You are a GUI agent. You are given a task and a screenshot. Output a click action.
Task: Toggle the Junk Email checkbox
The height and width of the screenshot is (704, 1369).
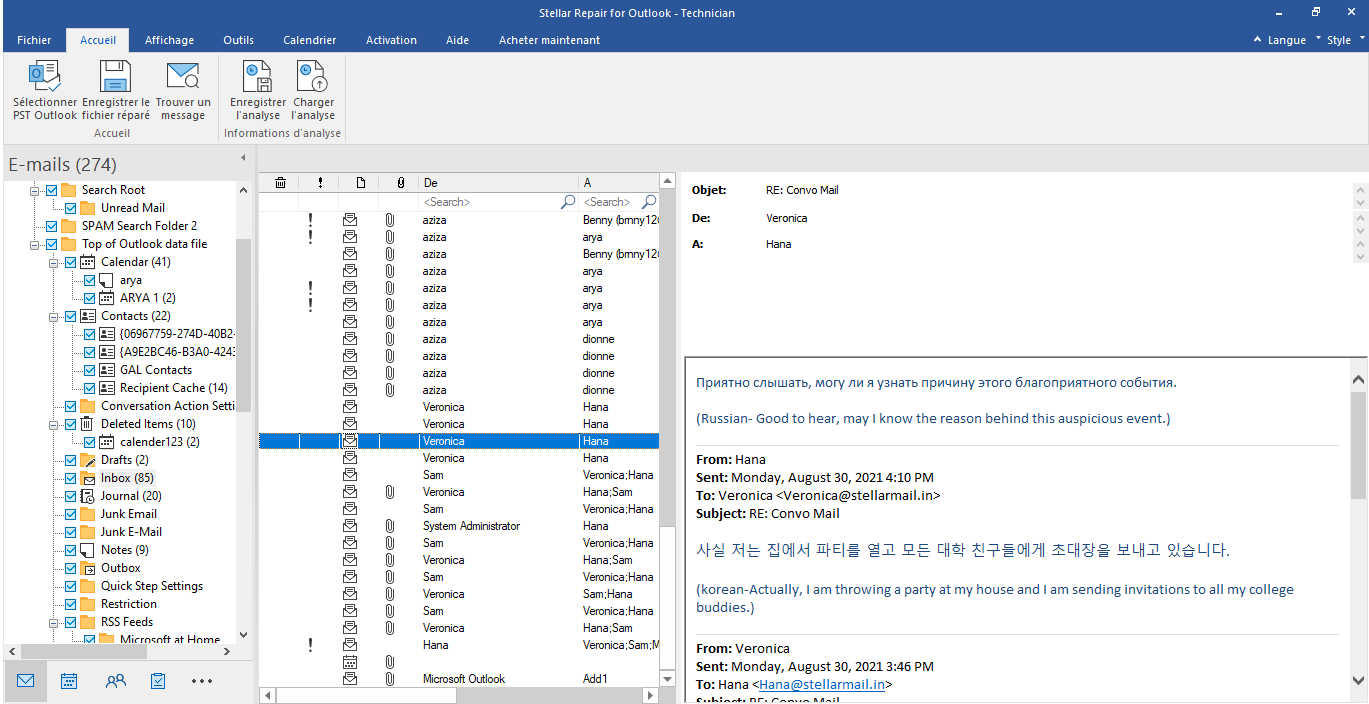tap(71, 514)
